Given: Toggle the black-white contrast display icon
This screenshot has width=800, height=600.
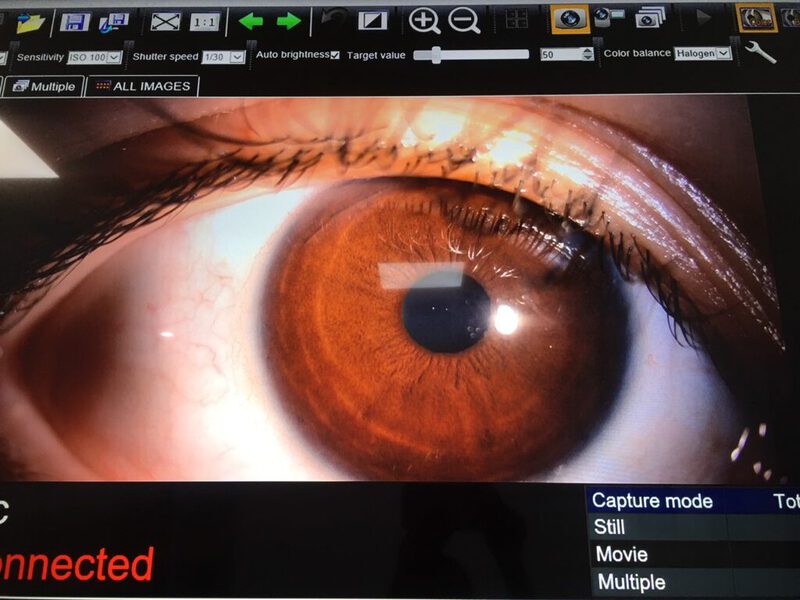Looking at the screenshot, I should pos(372,20).
